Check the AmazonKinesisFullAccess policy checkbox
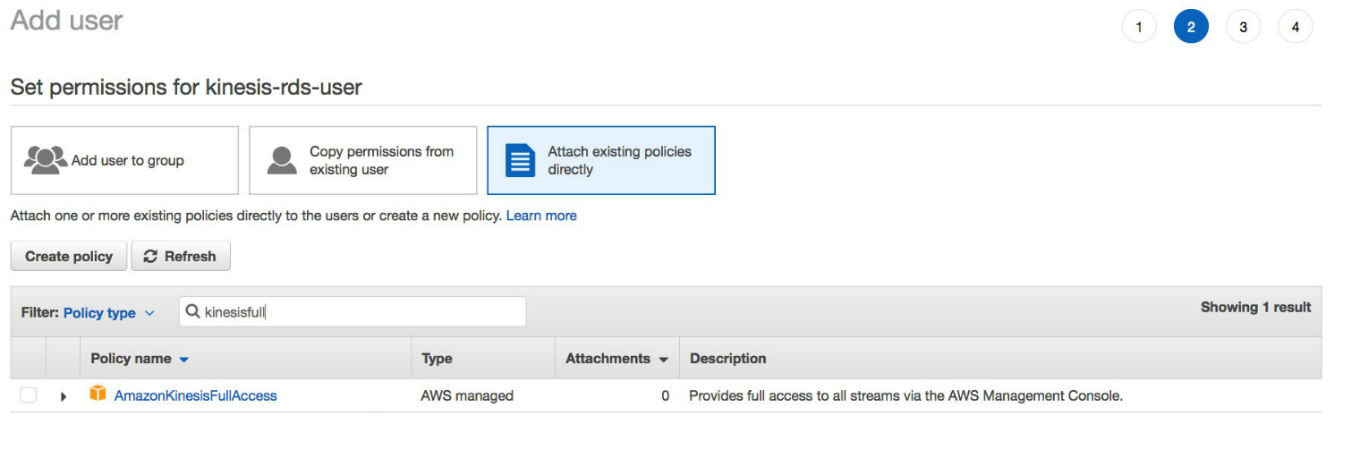The image size is (1360, 475). point(28,396)
